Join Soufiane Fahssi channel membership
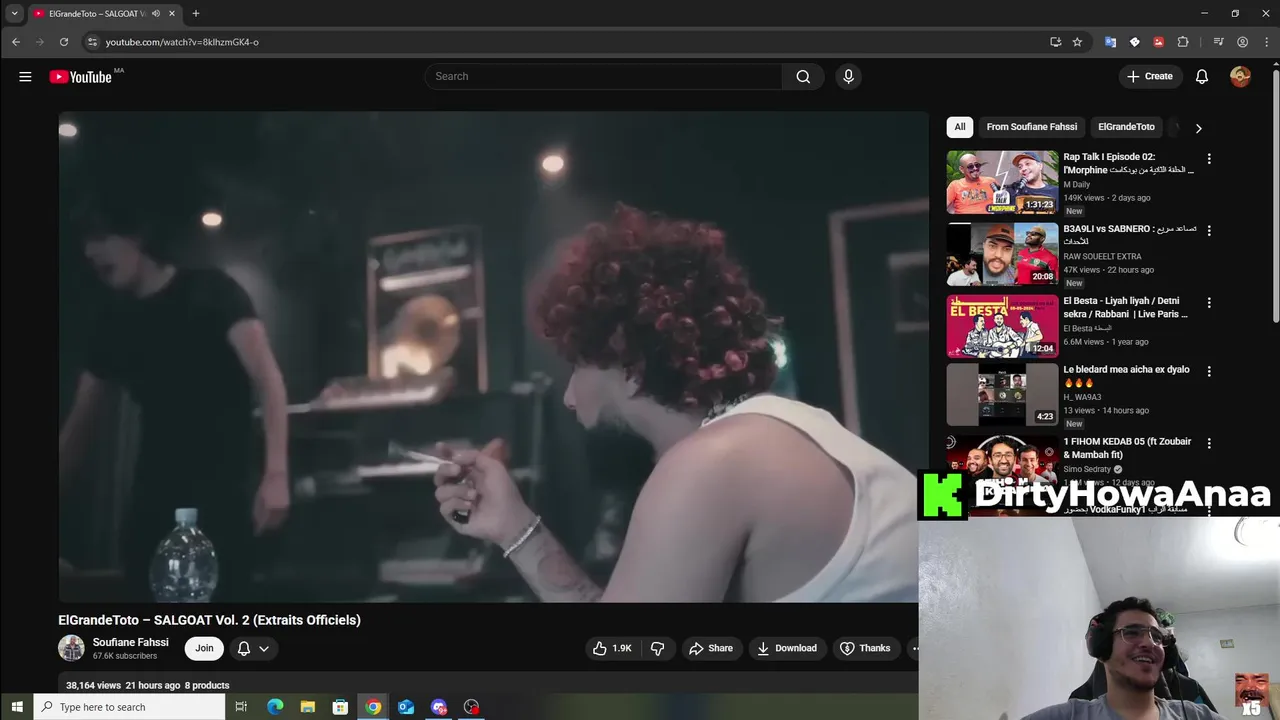The height and width of the screenshot is (720, 1280). (204, 648)
